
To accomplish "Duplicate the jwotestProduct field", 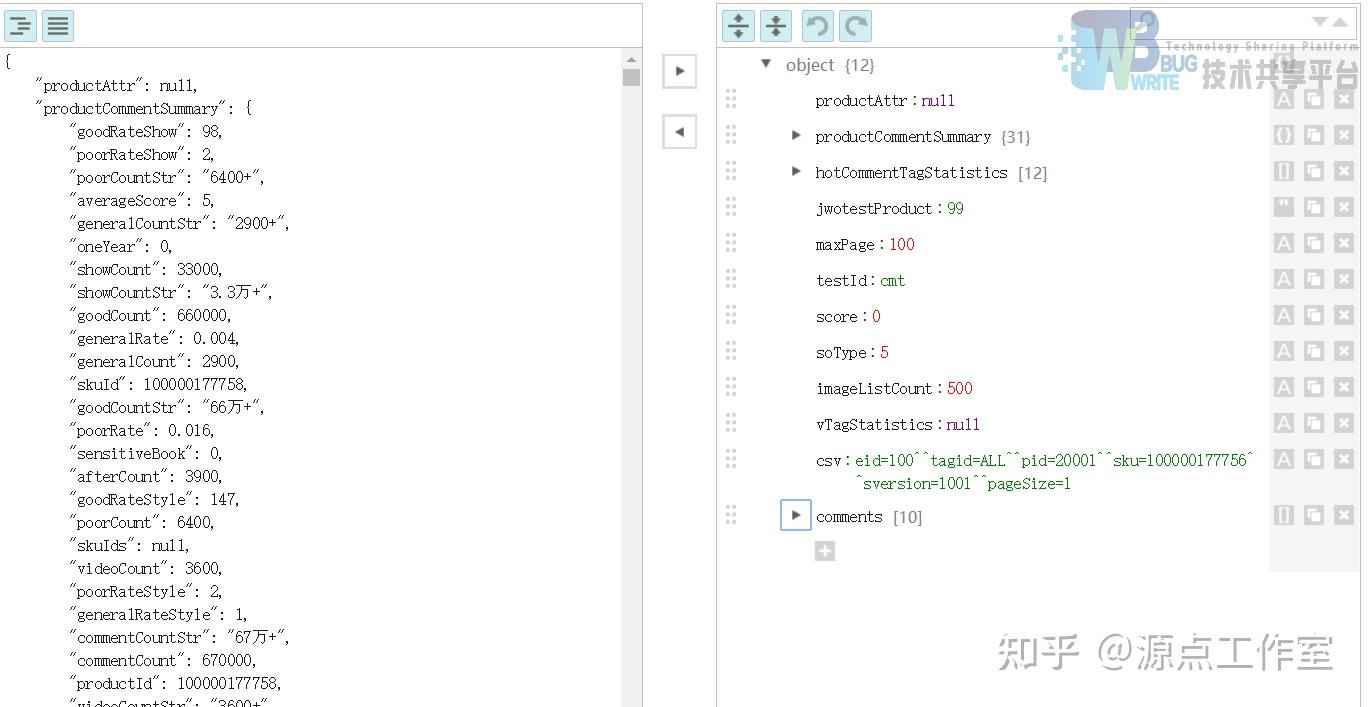I will (1314, 207).
